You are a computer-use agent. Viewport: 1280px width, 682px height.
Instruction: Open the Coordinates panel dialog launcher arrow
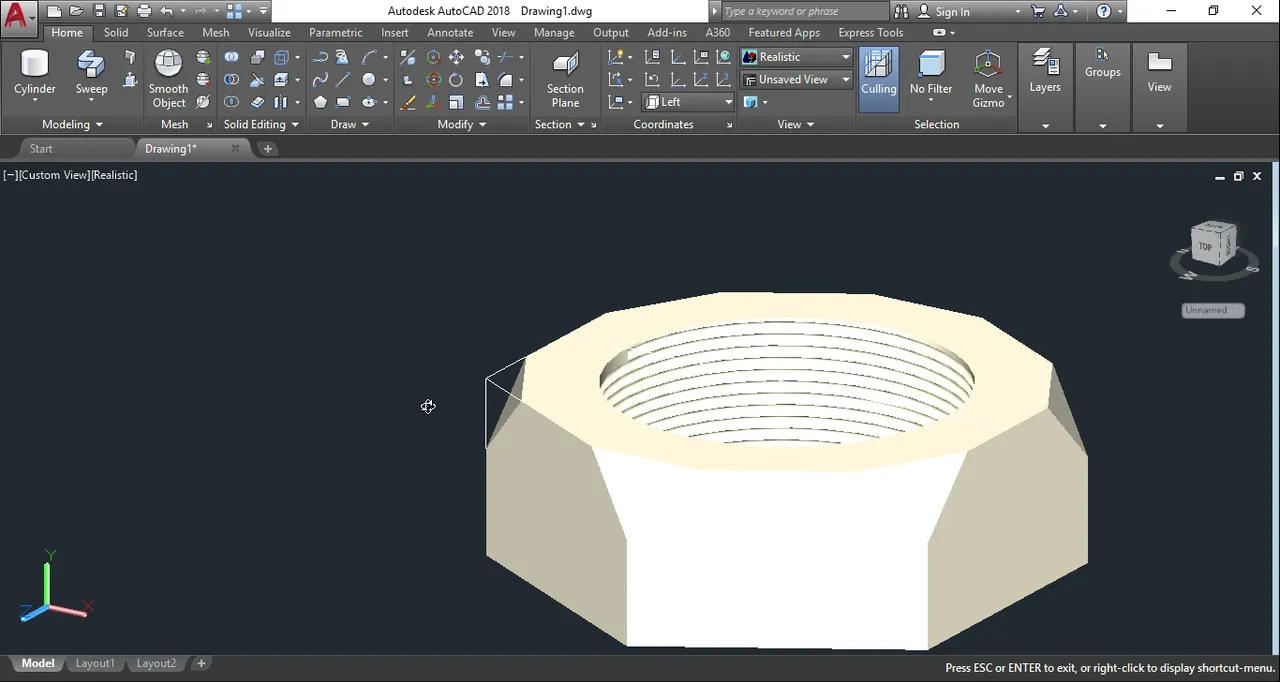[x=729, y=125]
